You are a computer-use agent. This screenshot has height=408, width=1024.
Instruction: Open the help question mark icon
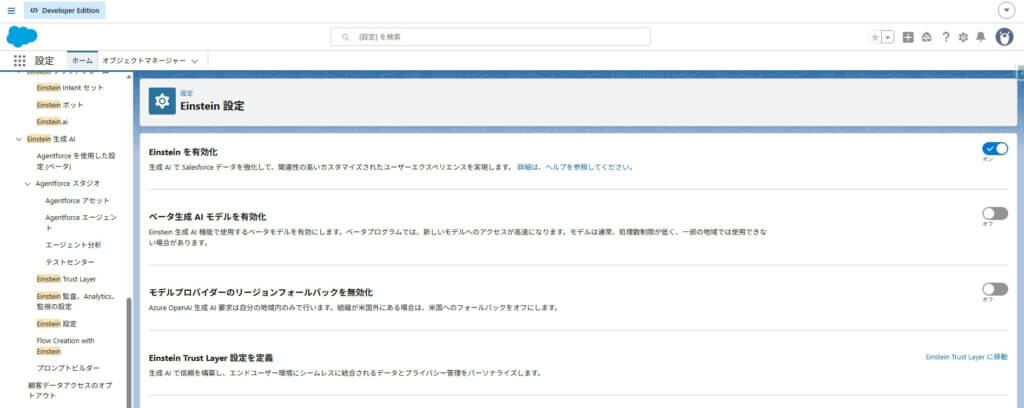[945, 38]
